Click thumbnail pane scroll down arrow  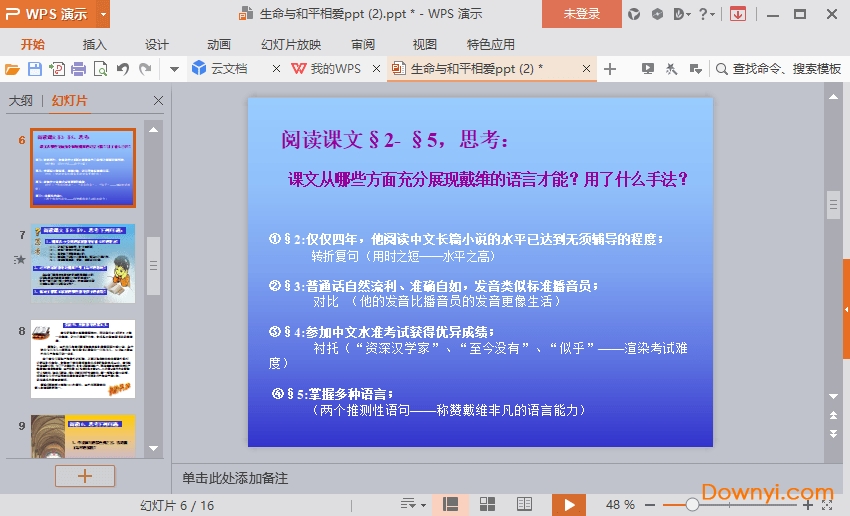(x=153, y=448)
